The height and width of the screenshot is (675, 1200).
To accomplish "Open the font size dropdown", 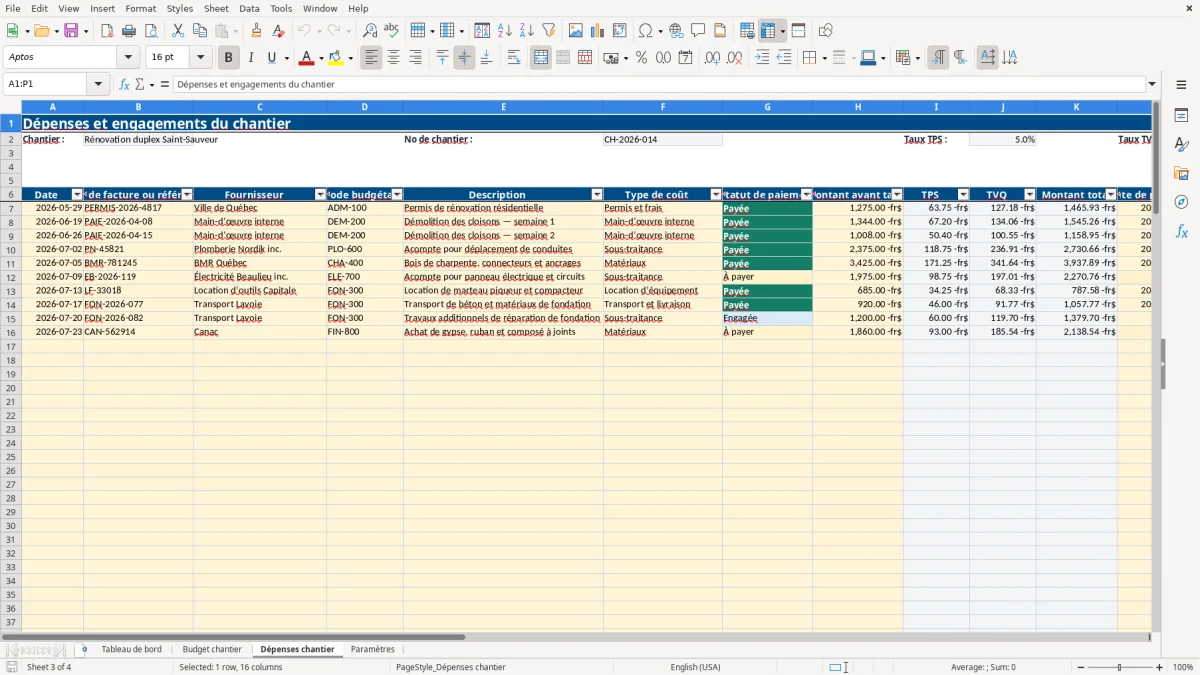I will pos(200,58).
